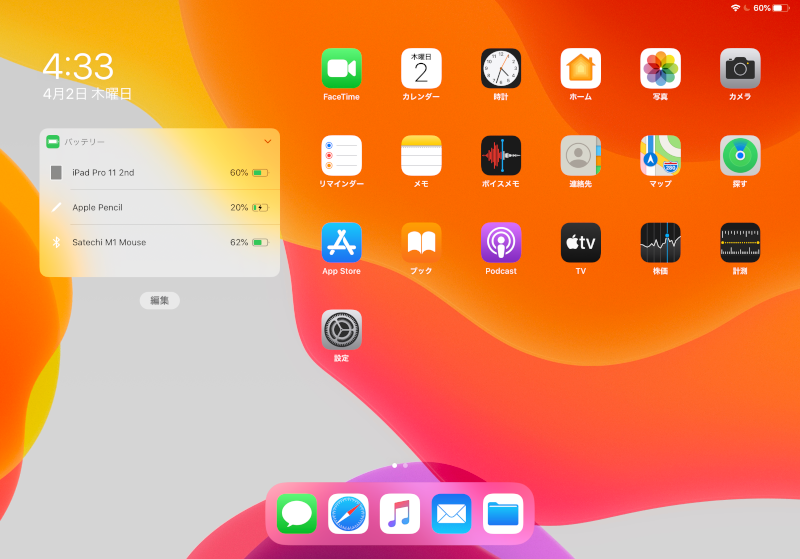800x559 pixels.
Task: Launch Safari from the dock
Action: pos(348,514)
